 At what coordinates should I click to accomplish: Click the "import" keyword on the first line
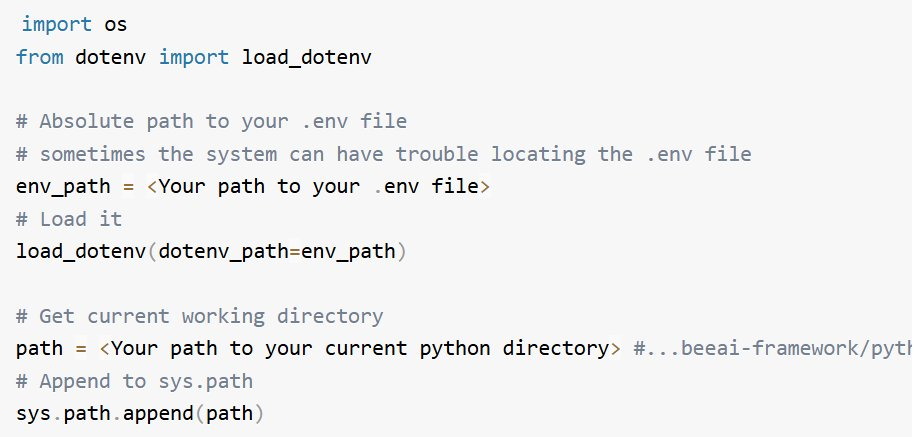[57, 23]
